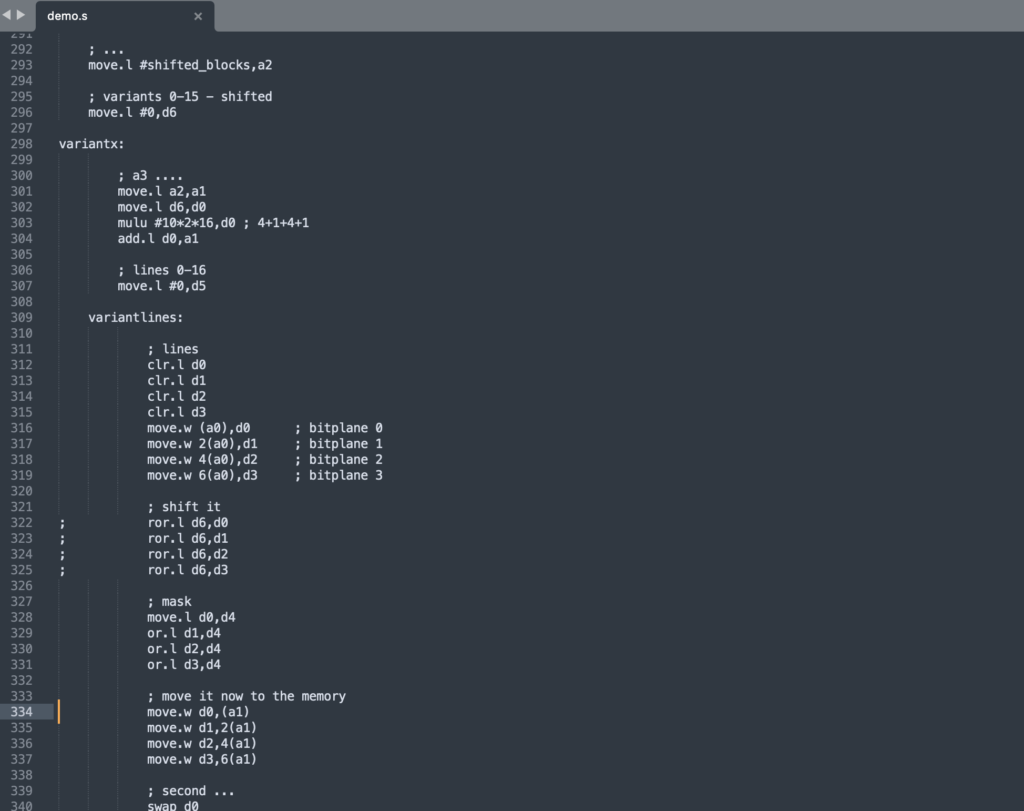Click the left tab navigation arrow
The width and height of the screenshot is (1024, 811).
7,15
